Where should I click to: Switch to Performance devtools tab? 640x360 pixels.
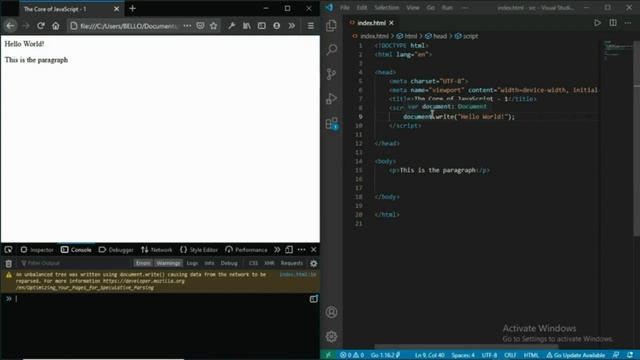click(247, 250)
